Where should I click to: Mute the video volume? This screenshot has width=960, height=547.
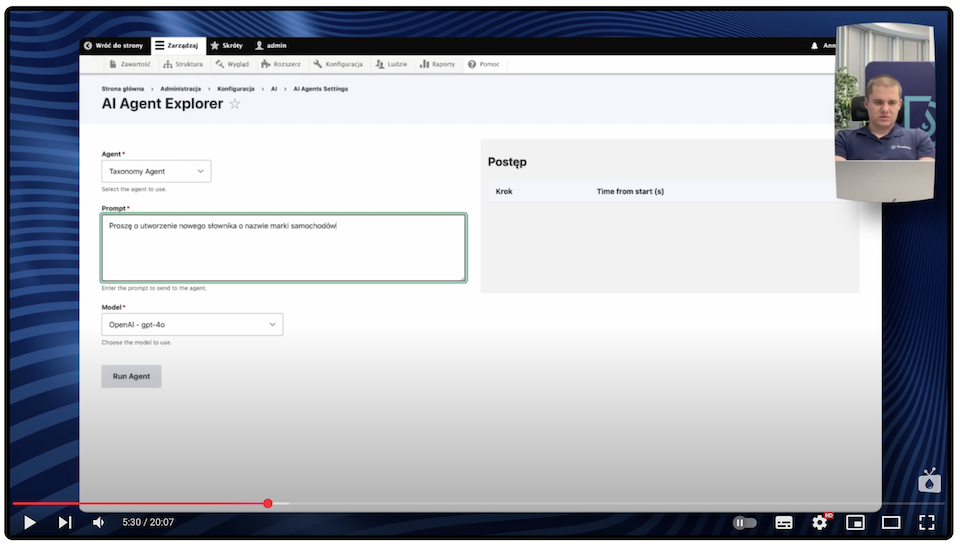[99, 522]
